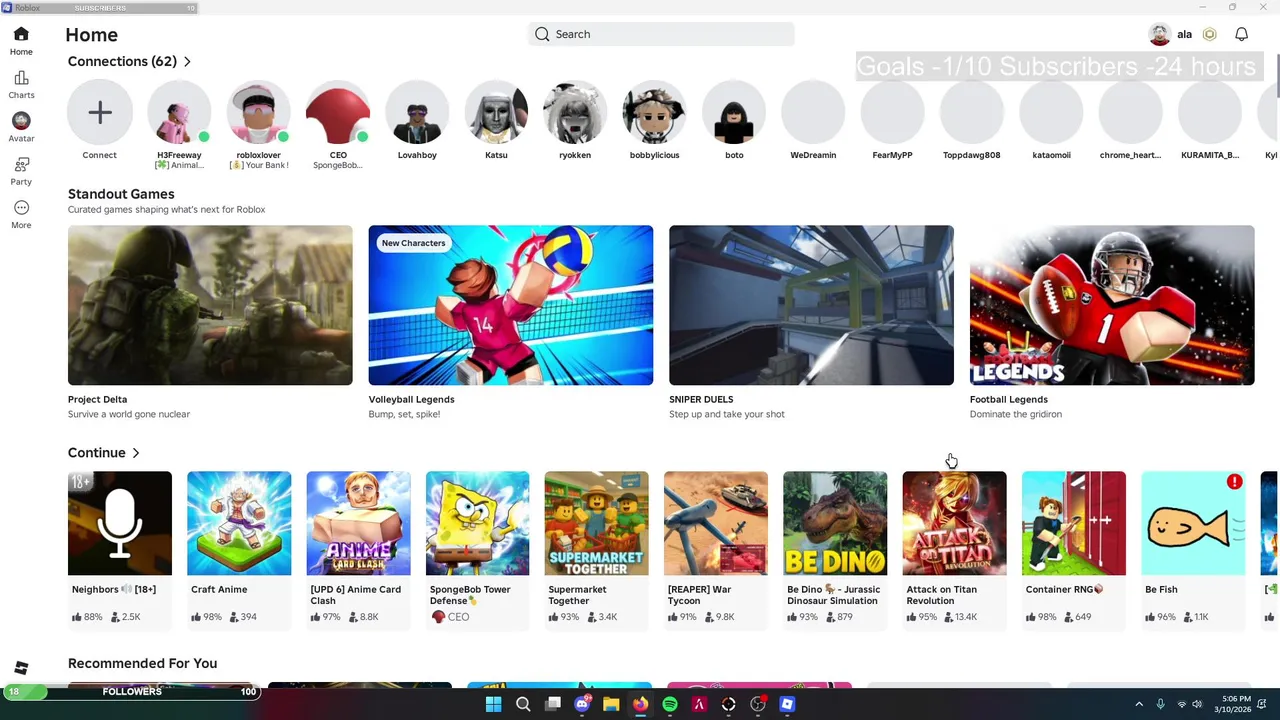Image resolution: width=1280 pixels, height=720 pixels.
Task: Open the notifications bell
Action: (1241, 34)
